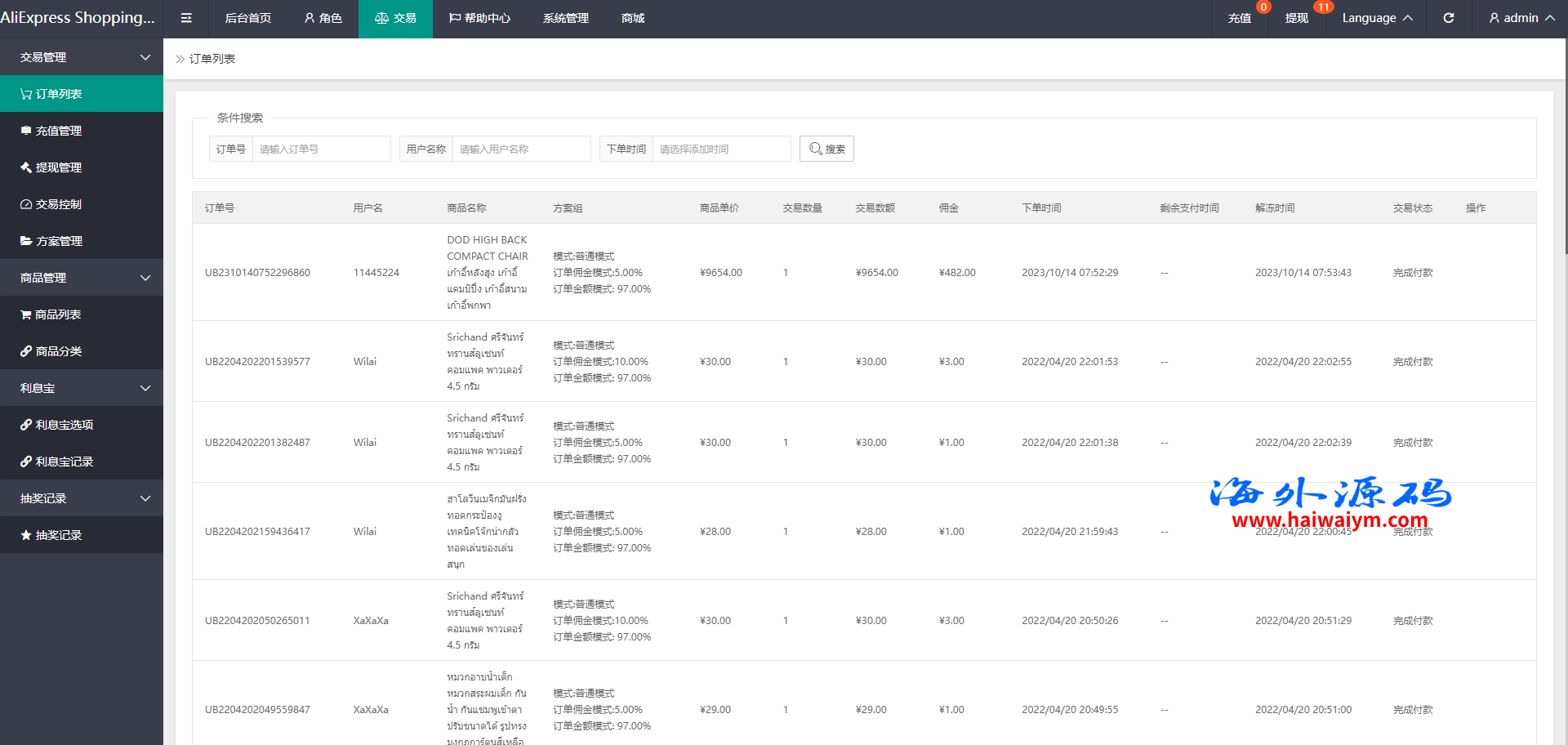Open 提现 notifications with badge 11
This screenshot has width=1568, height=745.
[x=1297, y=18]
